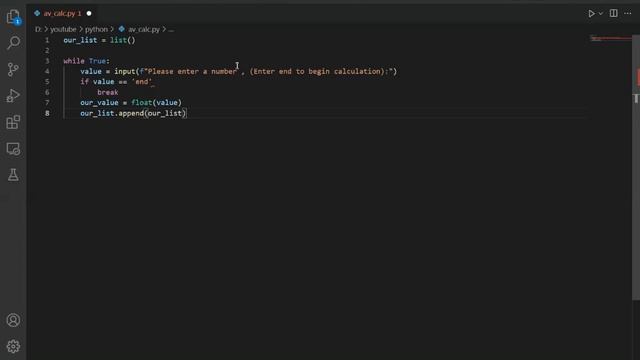Image resolution: width=640 pixels, height=360 pixels.
Task: Open Run and Debug view icon
Action: point(13,96)
